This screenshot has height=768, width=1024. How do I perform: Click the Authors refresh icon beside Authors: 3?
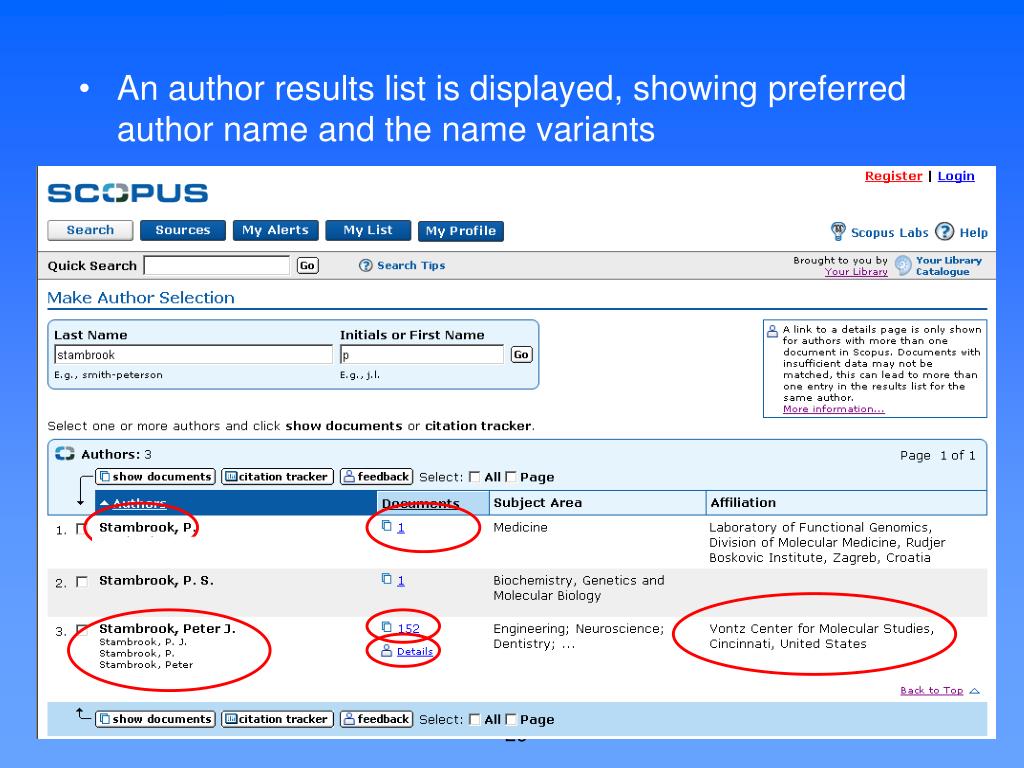click(x=65, y=454)
